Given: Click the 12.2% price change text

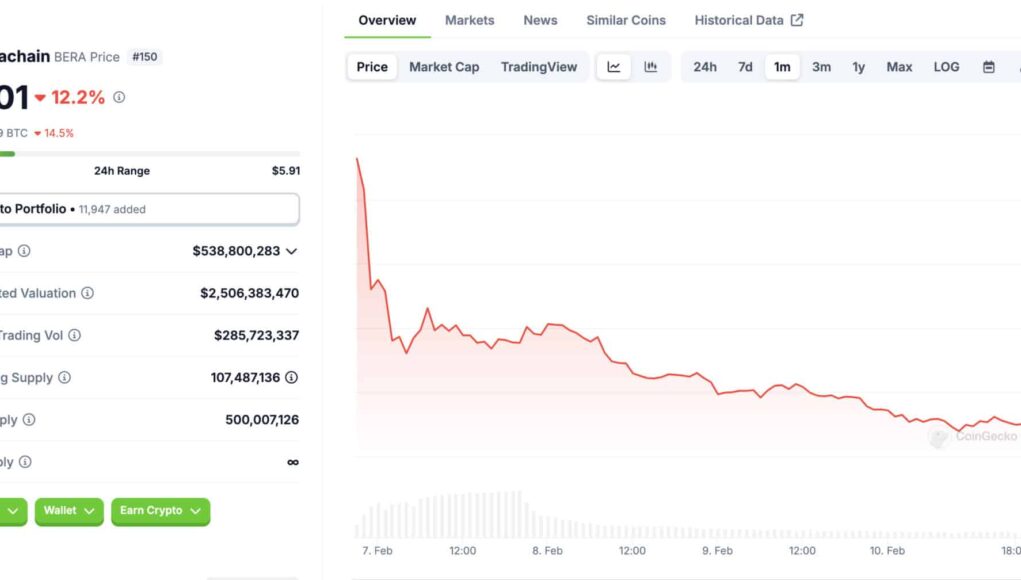Looking at the screenshot, I should 77,98.
